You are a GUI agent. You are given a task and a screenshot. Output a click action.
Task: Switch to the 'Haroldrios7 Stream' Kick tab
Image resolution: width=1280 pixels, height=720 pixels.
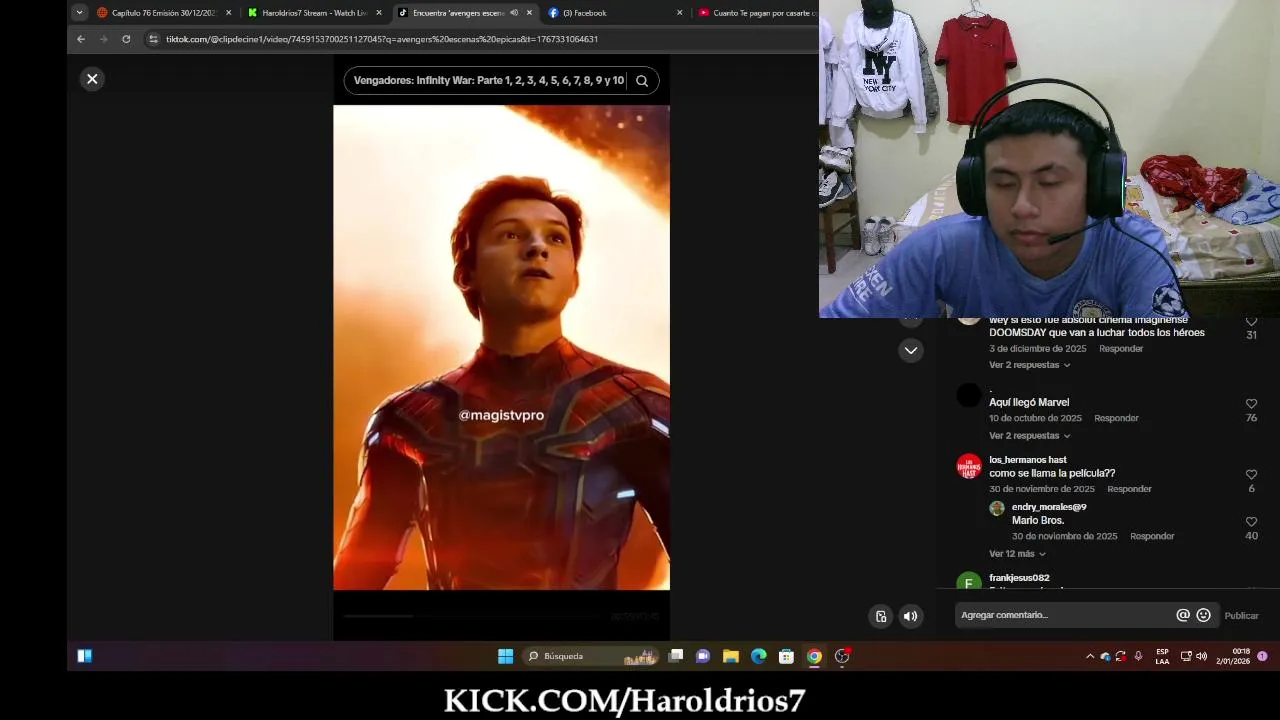coord(314,13)
